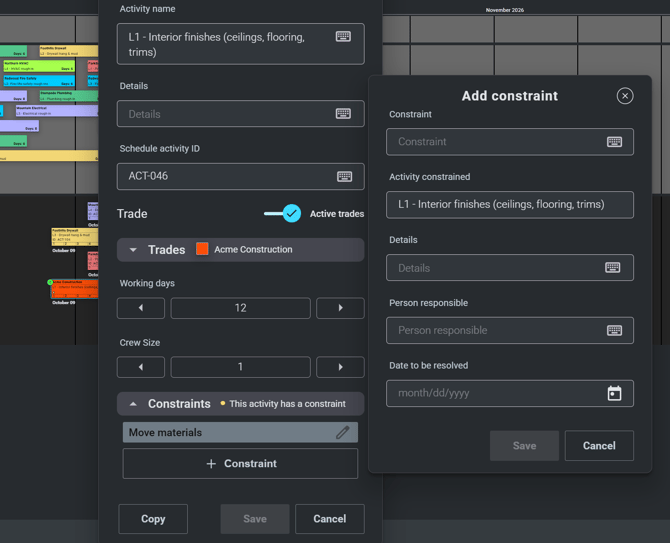The image size is (670, 543).
Task: Expand the Trades section
Action: 133,250
